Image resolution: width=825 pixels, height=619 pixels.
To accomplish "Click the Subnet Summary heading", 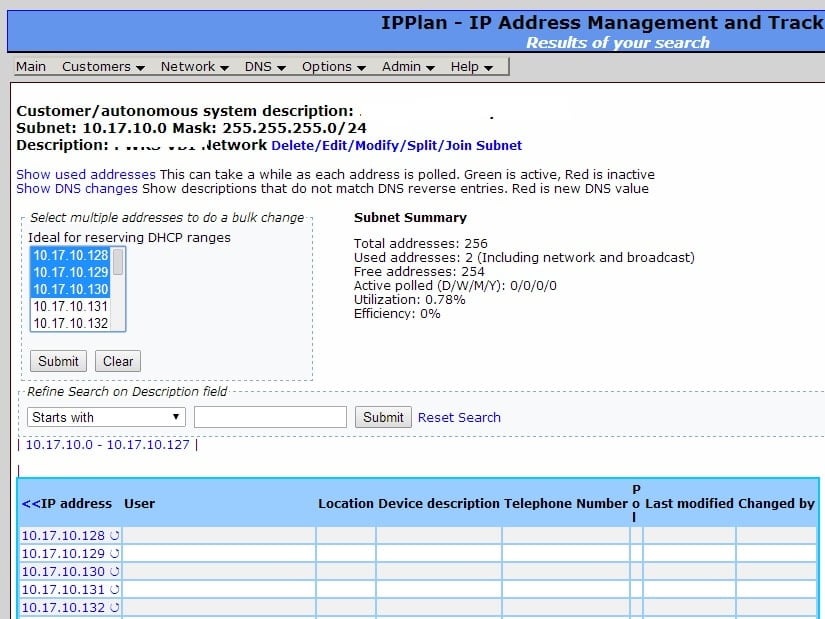I will pos(410,218).
